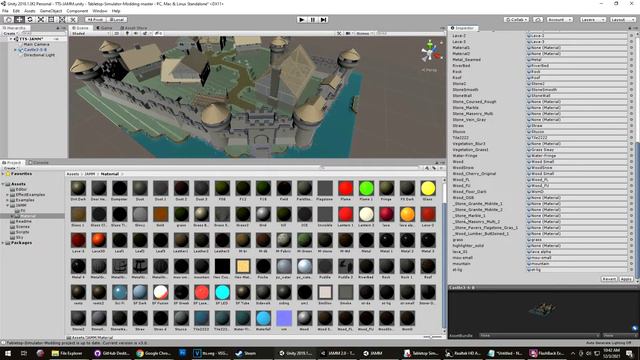Open object picker for Roof material
Viewport: 640px width, 360px height.
(x=631, y=78)
